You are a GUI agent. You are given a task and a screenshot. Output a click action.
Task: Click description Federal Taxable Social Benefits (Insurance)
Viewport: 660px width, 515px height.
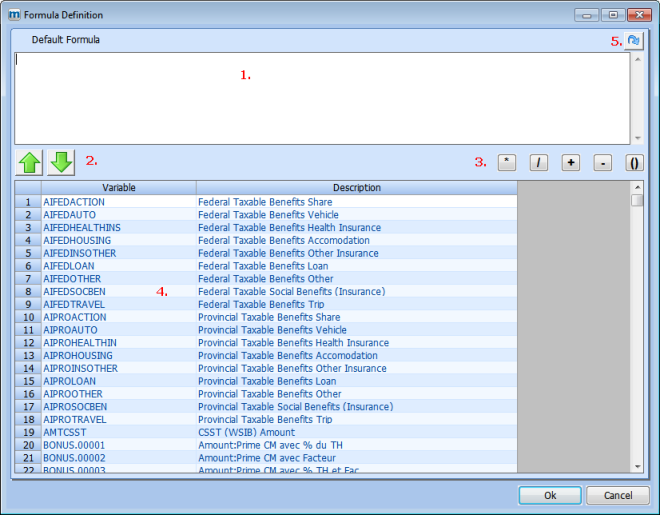pyautogui.click(x=292, y=292)
